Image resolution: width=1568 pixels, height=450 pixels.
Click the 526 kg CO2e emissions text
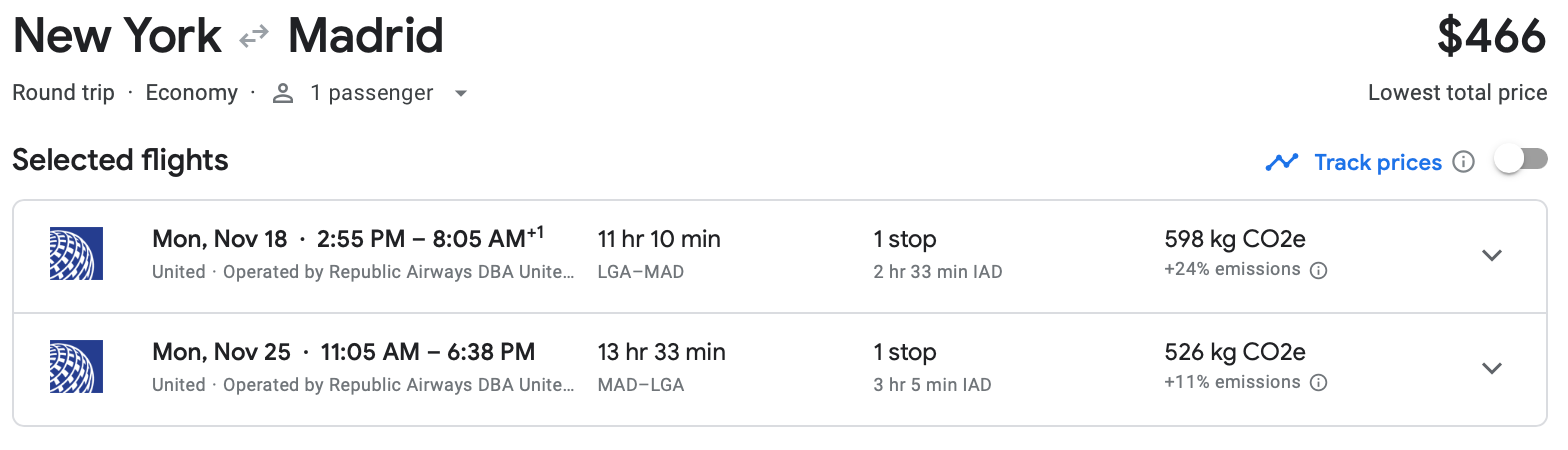[1234, 353]
